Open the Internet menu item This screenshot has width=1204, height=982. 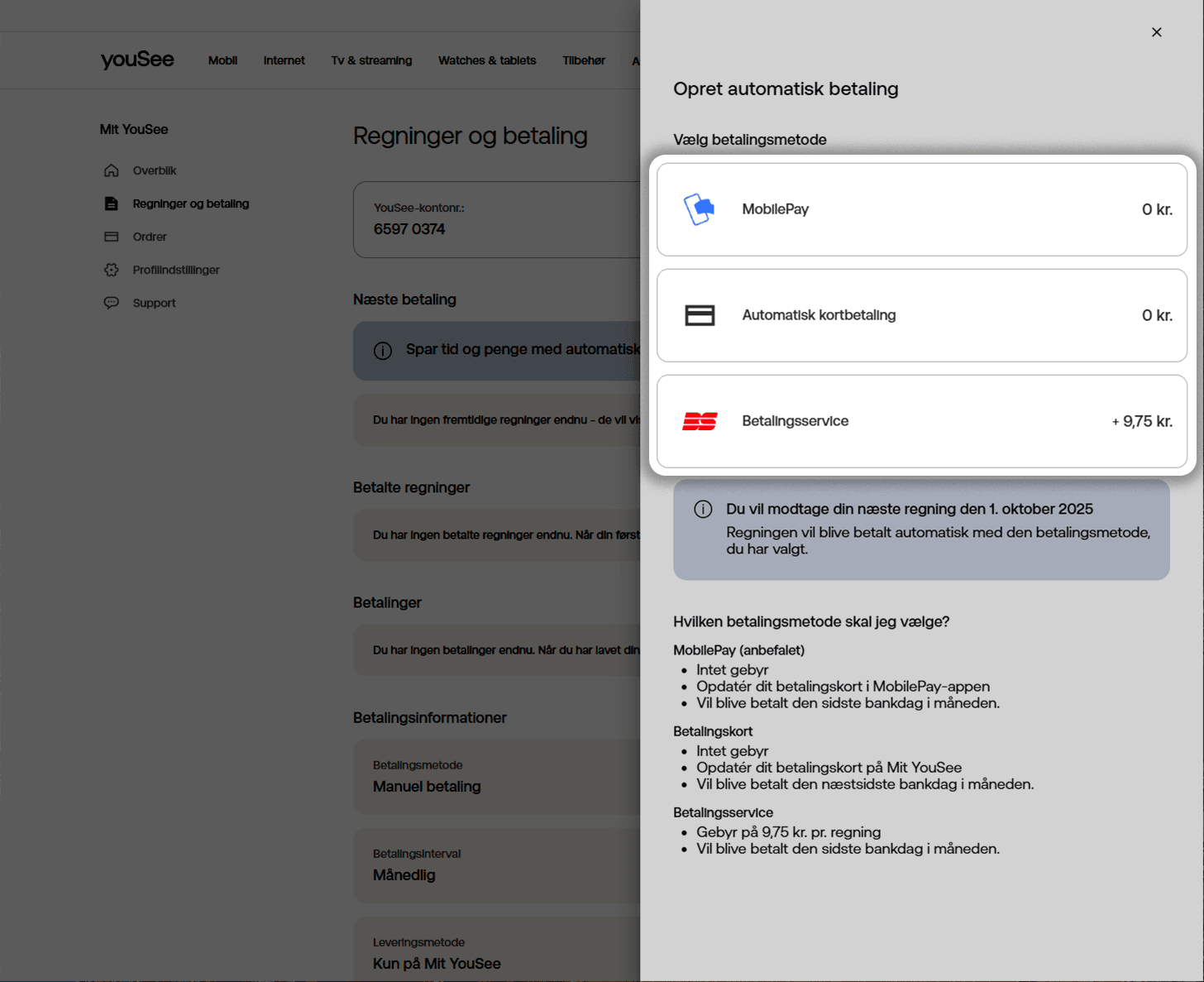pyautogui.click(x=284, y=60)
